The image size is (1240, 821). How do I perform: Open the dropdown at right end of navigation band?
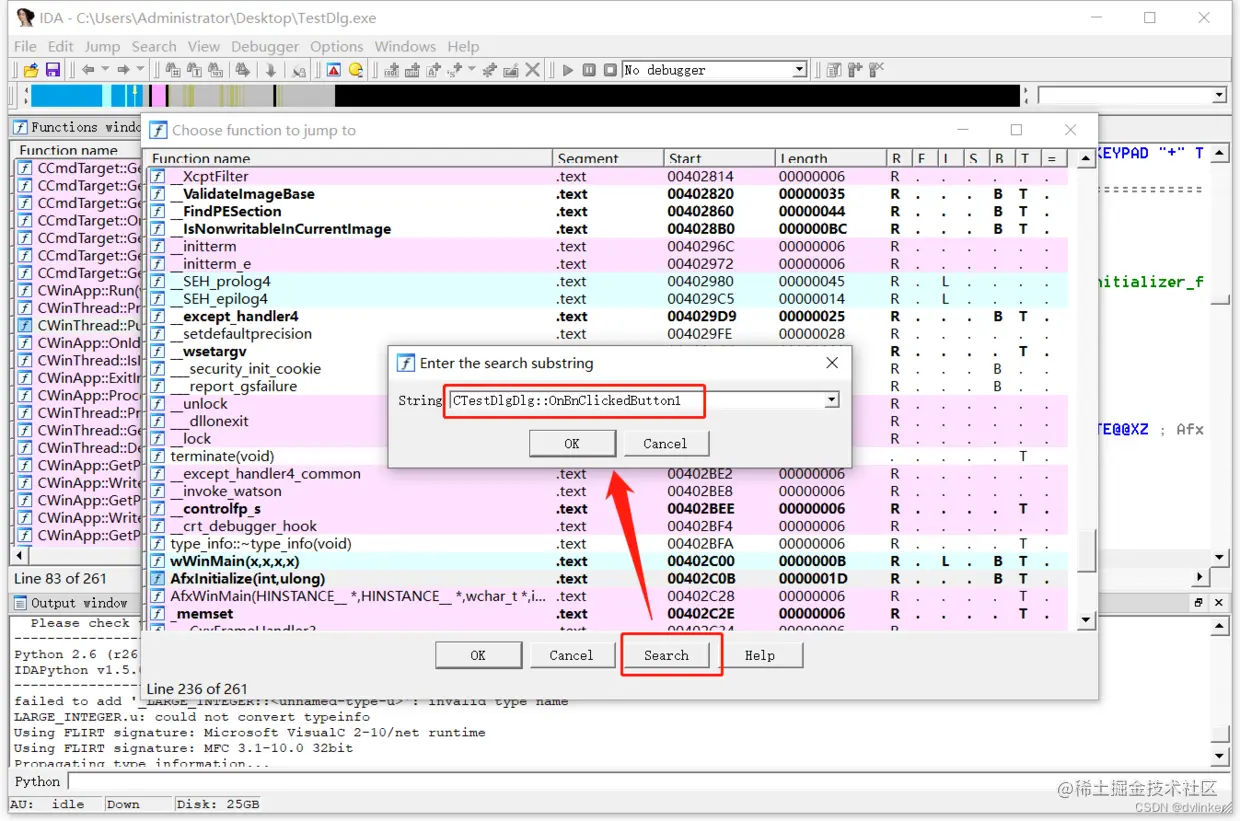tap(1219, 96)
